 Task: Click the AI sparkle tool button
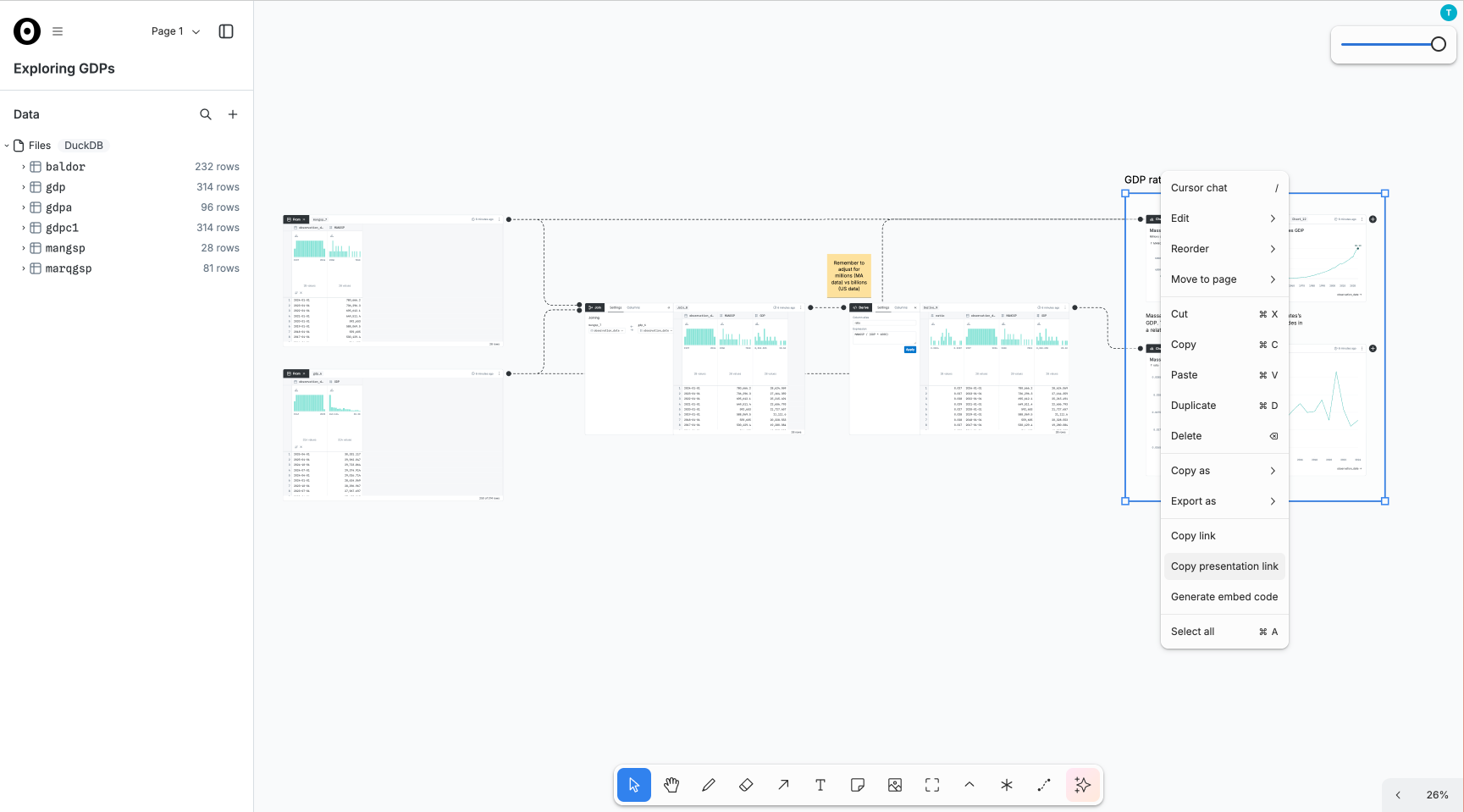1082,785
